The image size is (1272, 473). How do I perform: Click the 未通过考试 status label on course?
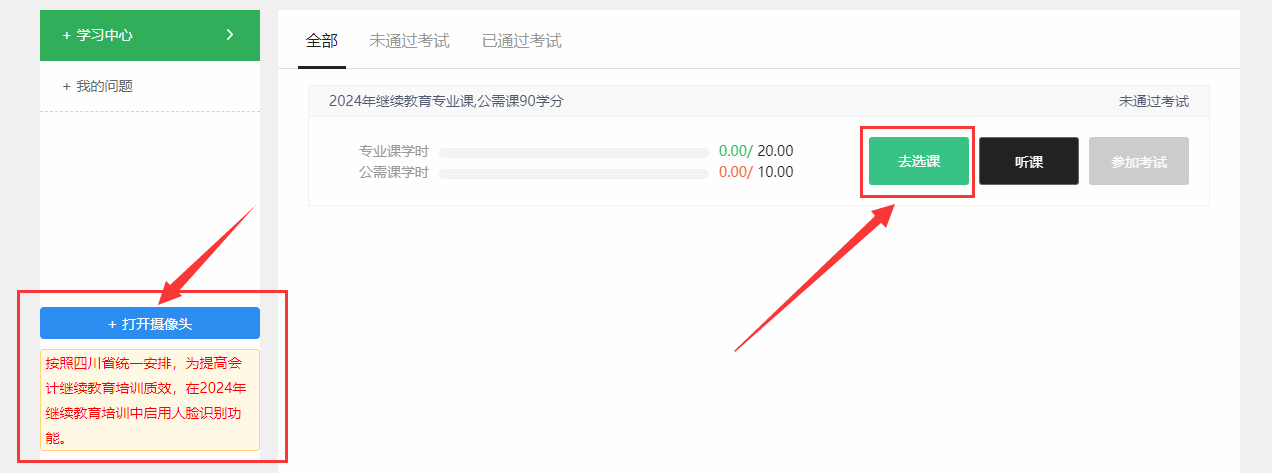1154,101
